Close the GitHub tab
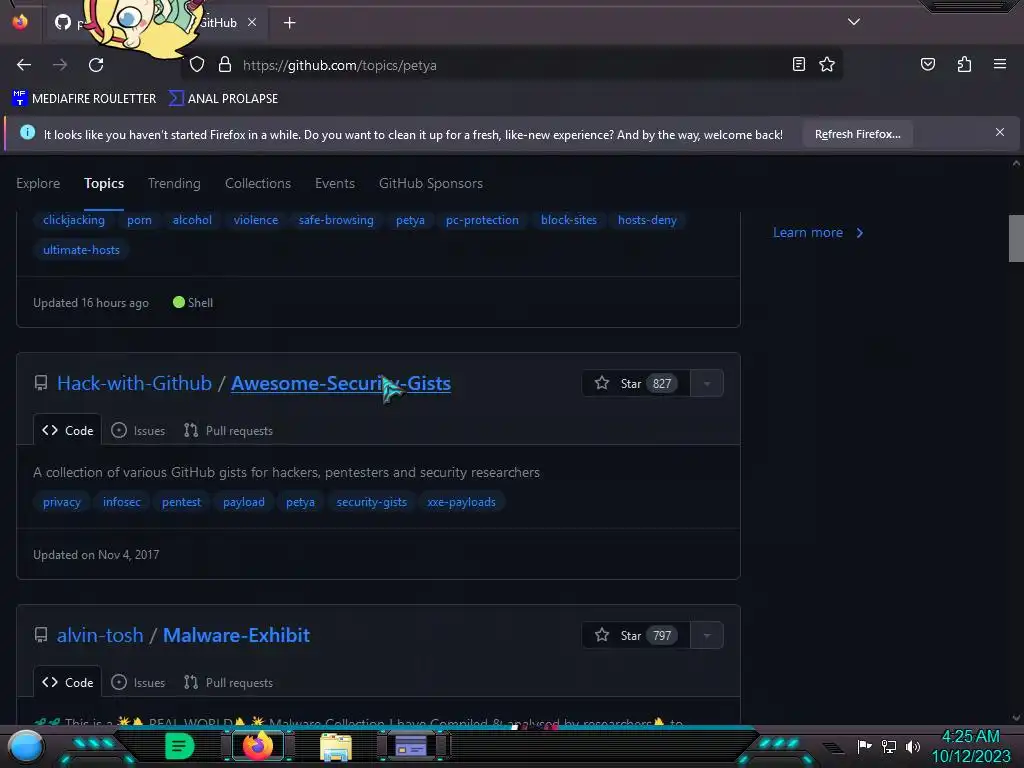 point(252,22)
